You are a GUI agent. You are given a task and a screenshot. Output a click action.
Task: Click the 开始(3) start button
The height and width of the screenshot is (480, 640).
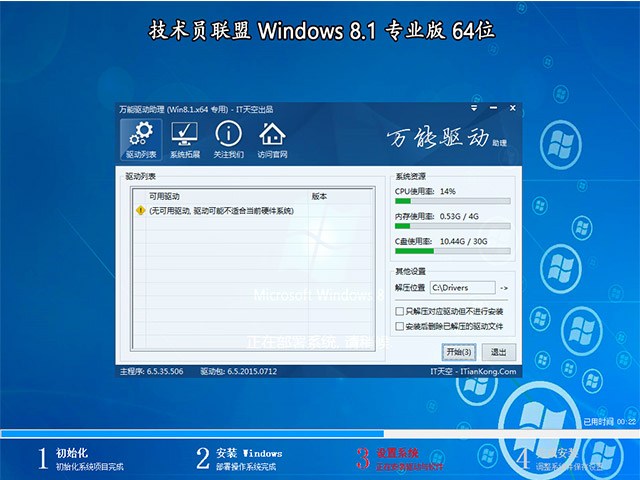click(459, 352)
